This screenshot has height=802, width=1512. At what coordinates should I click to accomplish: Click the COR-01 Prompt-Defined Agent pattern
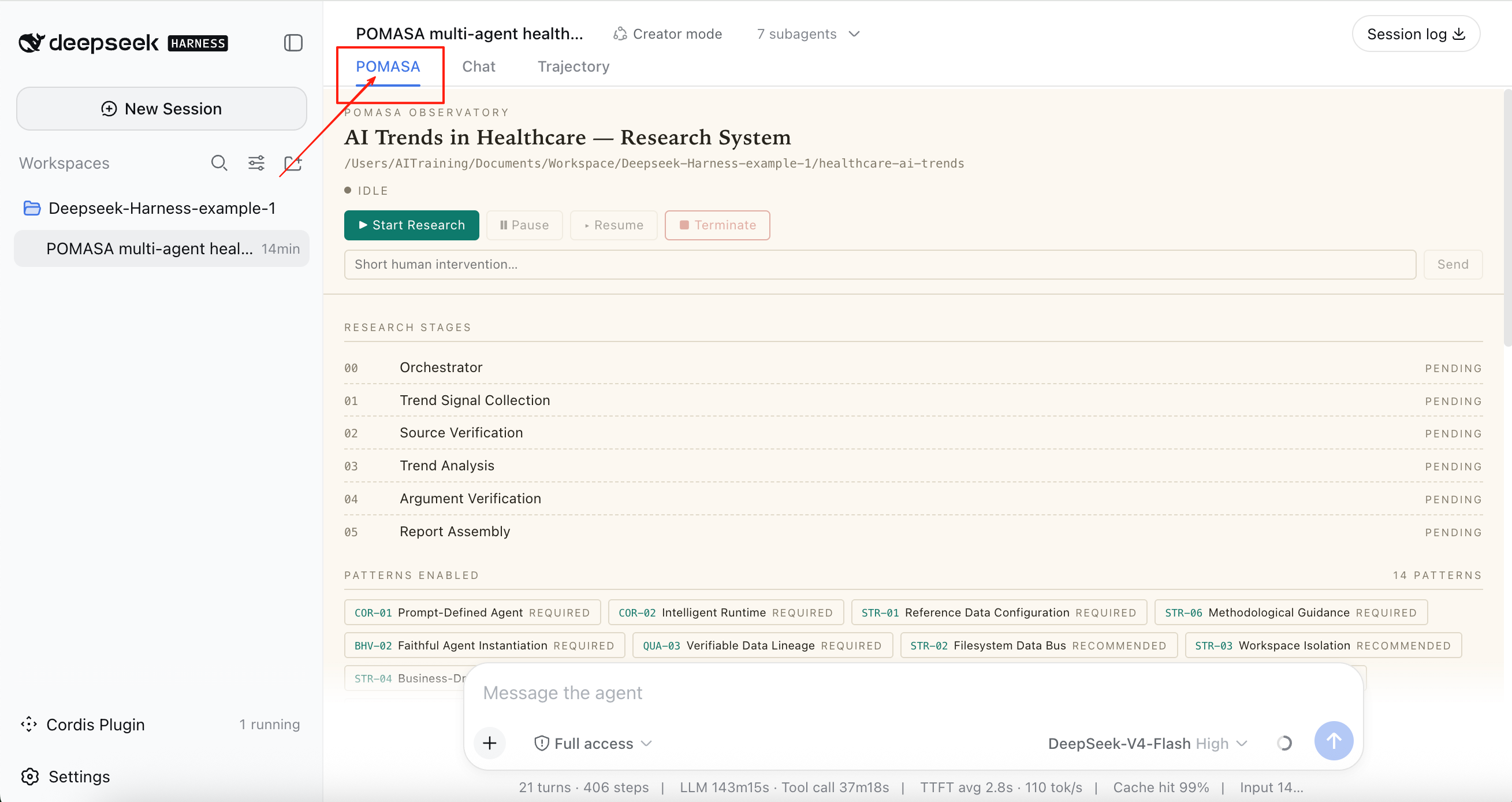click(472, 612)
